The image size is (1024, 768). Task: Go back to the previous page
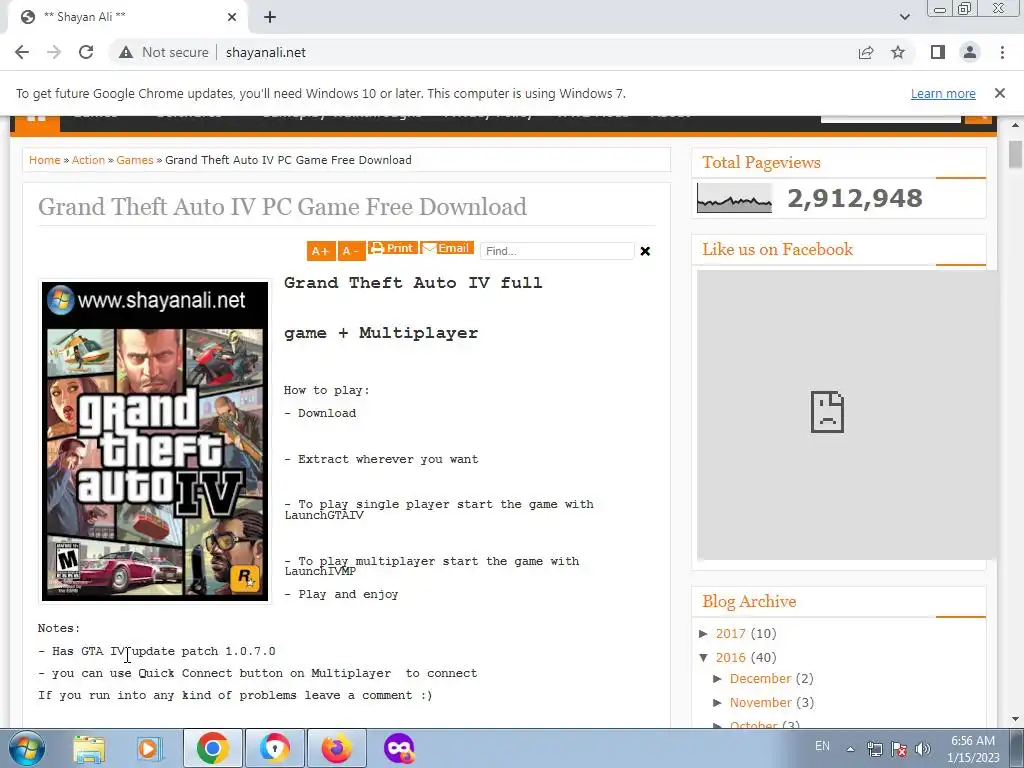click(x=22, y=52)
